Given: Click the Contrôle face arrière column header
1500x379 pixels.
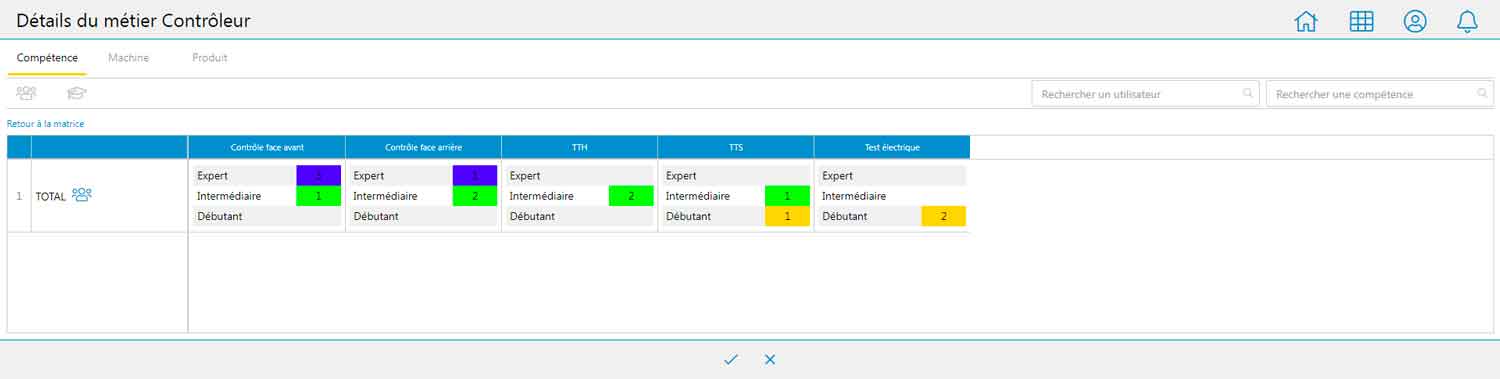Looking at the screenshot, I should [423, 147].
